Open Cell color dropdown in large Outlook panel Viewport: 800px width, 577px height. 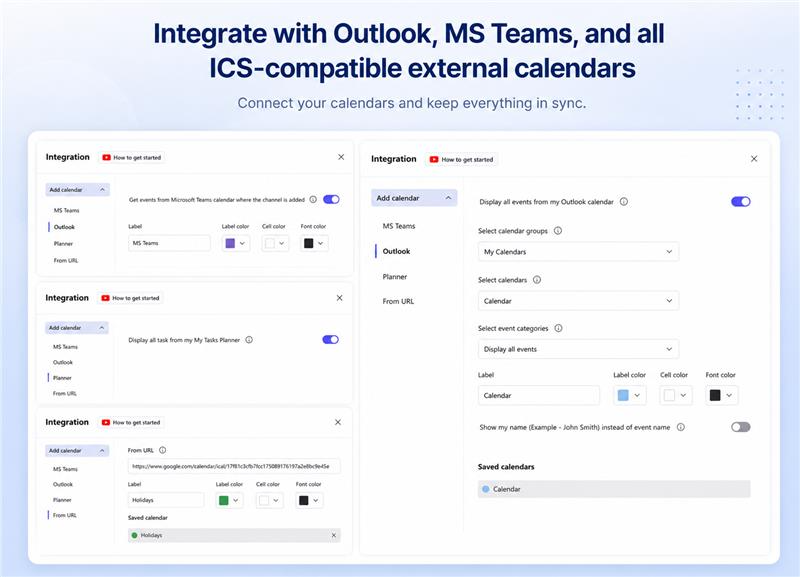point(676,395)
